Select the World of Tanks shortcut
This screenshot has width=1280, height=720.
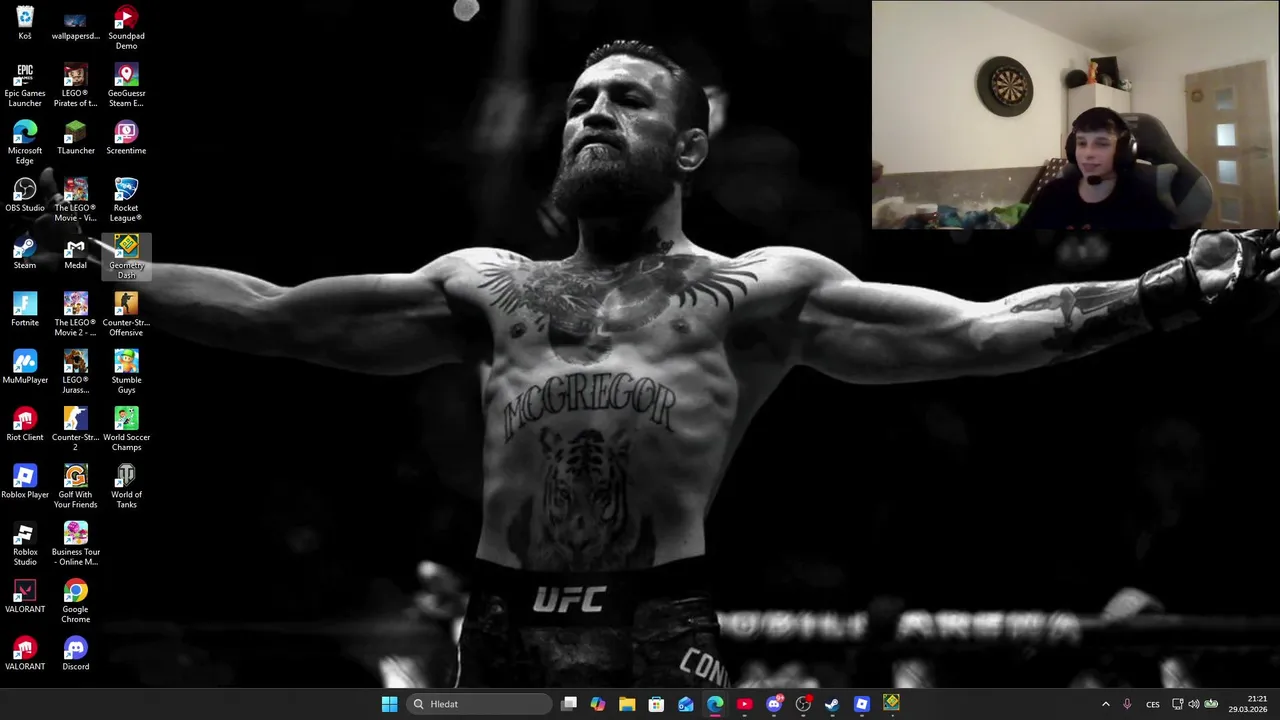click(x=126, y=487)
